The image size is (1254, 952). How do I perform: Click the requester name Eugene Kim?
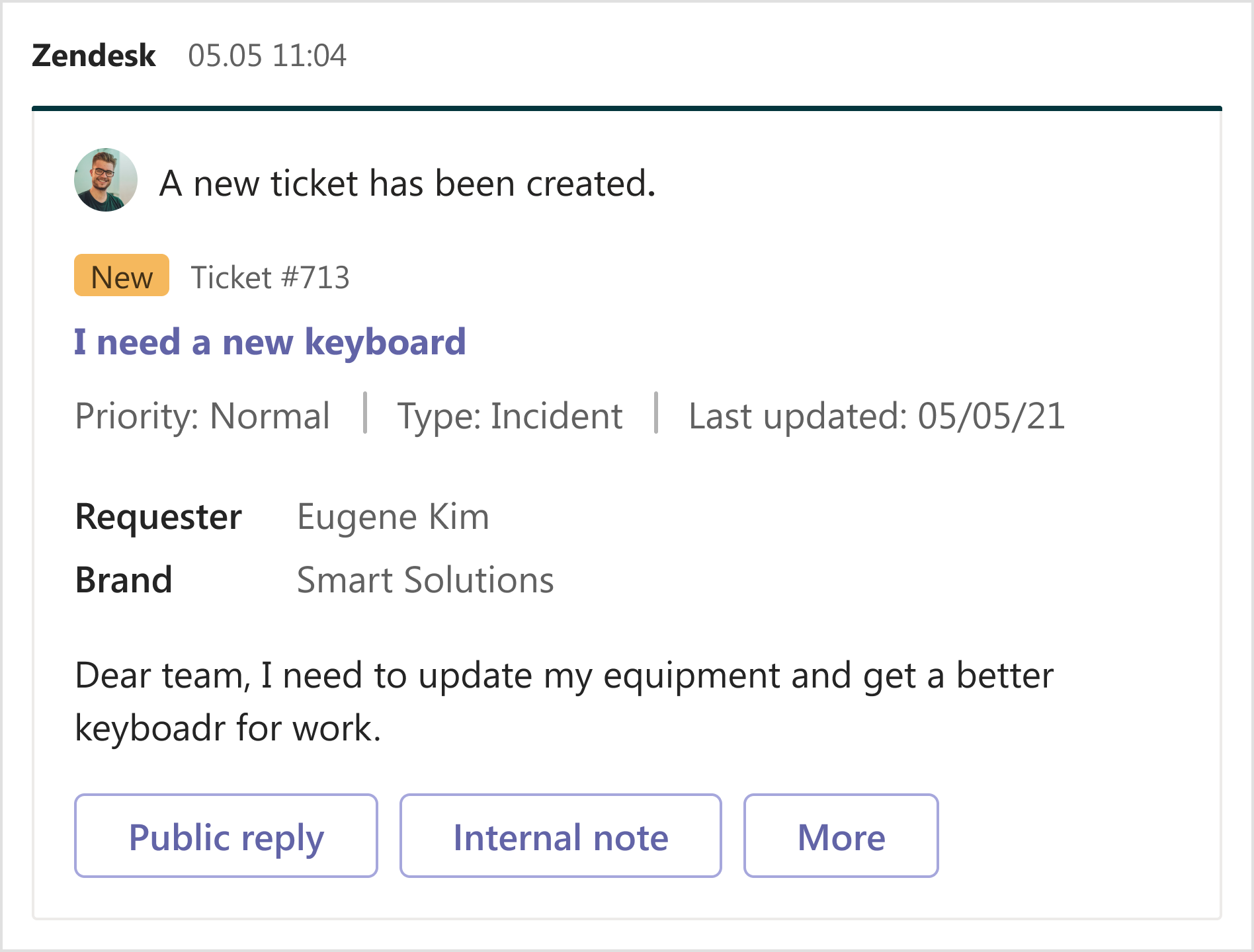click(393, 517)
